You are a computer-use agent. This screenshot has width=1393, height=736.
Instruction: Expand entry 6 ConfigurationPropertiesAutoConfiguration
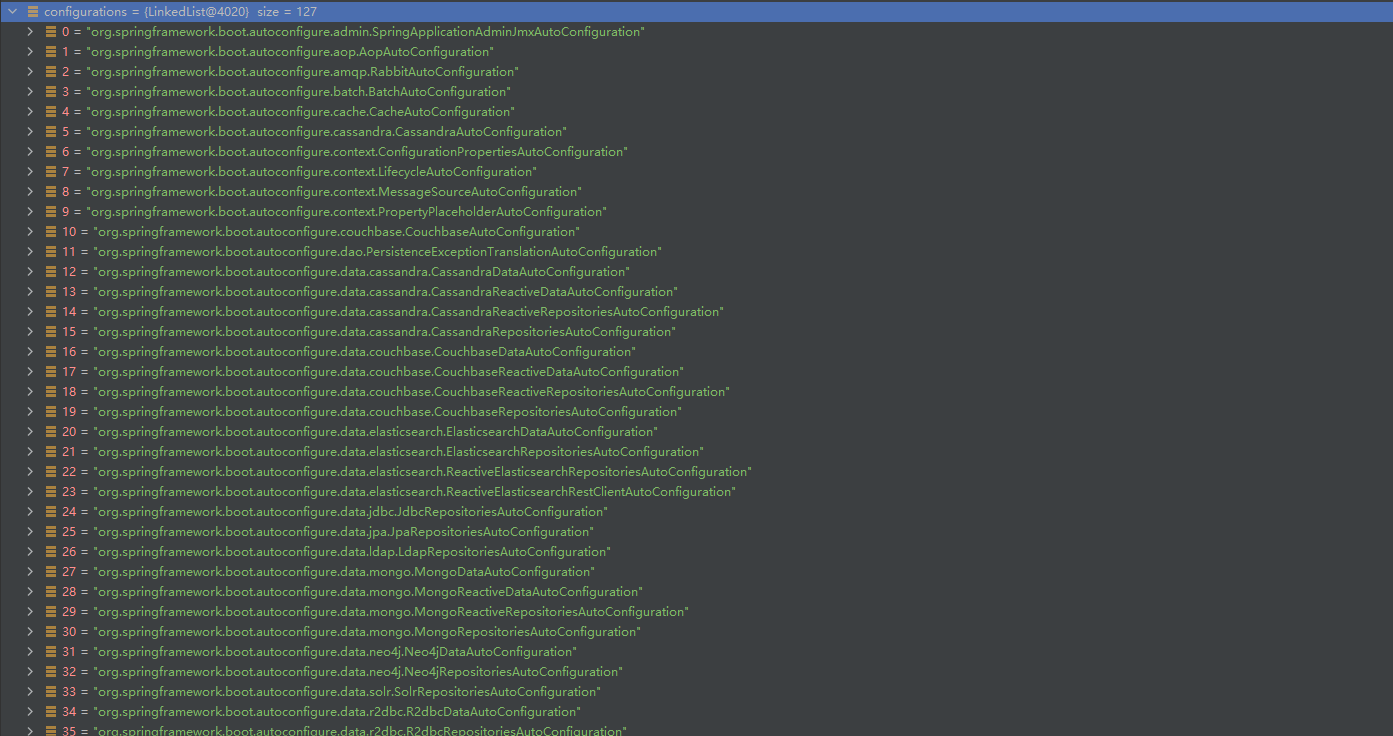(x=30, y=152)
